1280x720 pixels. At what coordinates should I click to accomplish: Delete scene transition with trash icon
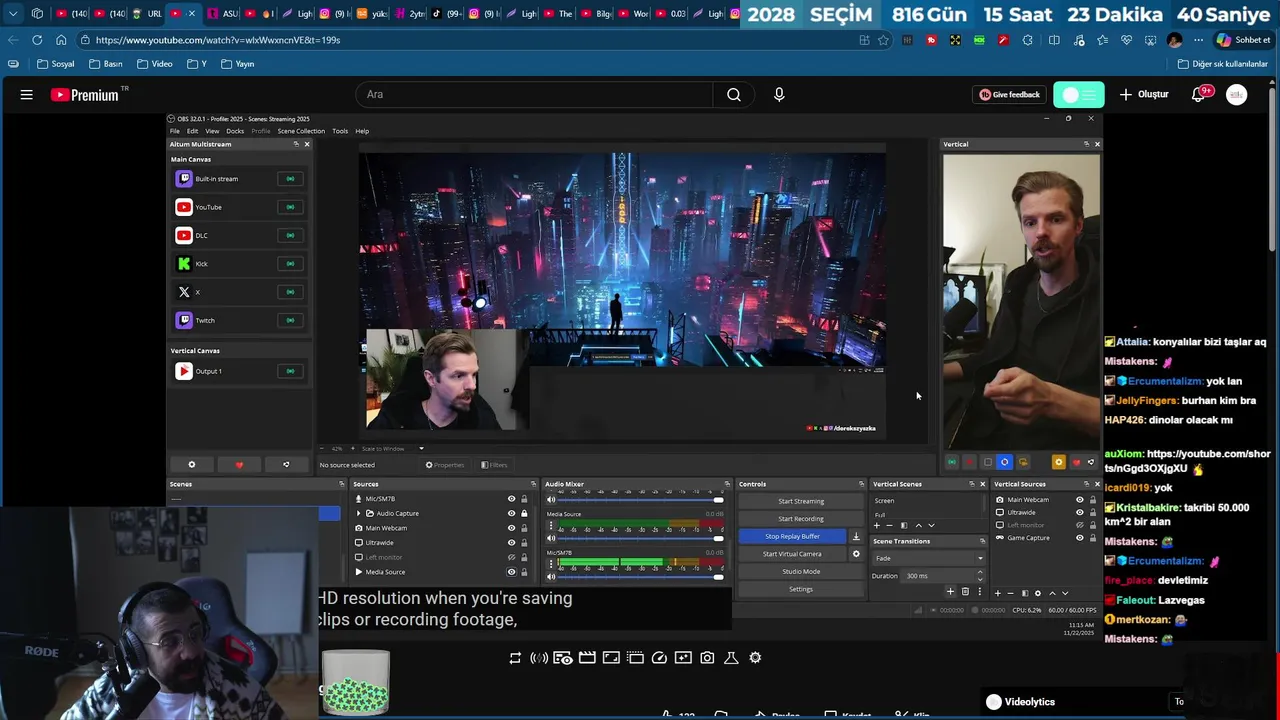[965, 591]
